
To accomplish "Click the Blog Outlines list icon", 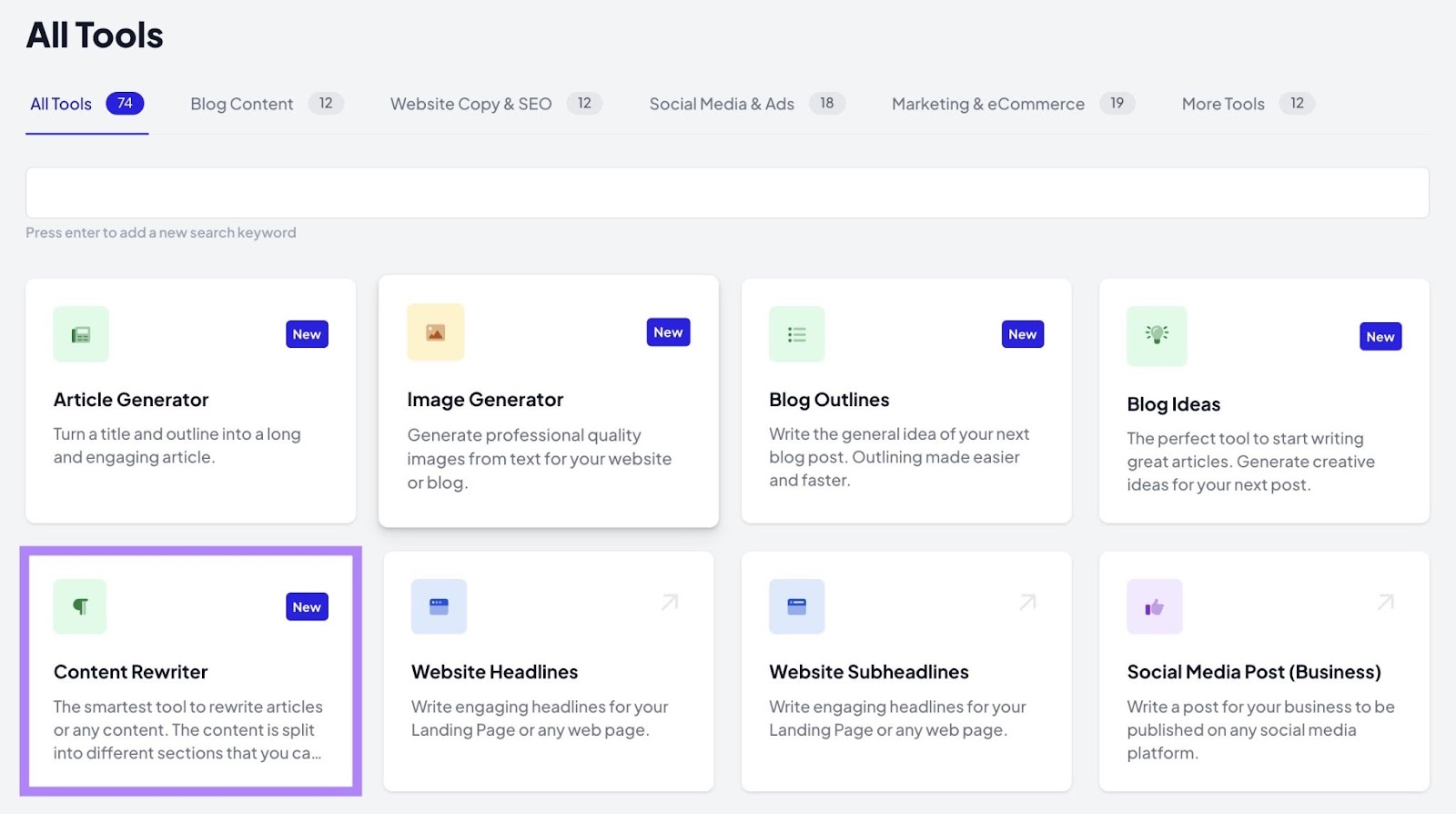I will point(797,334).
